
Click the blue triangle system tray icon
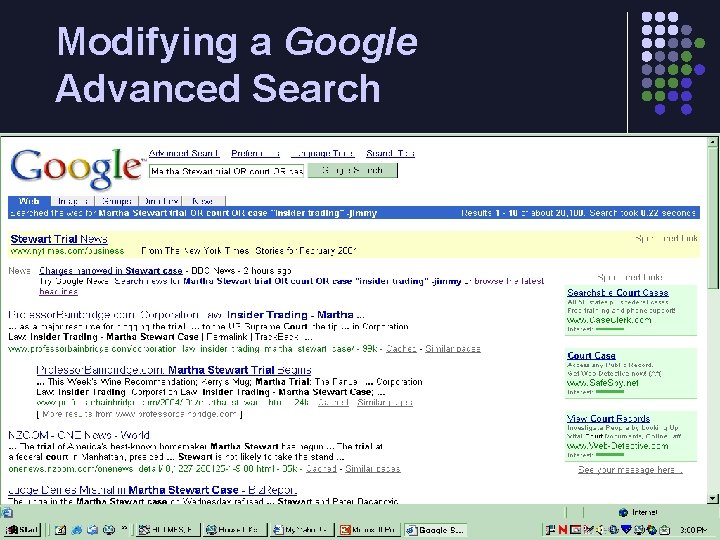pyautogui.click(x=626, y=529)
